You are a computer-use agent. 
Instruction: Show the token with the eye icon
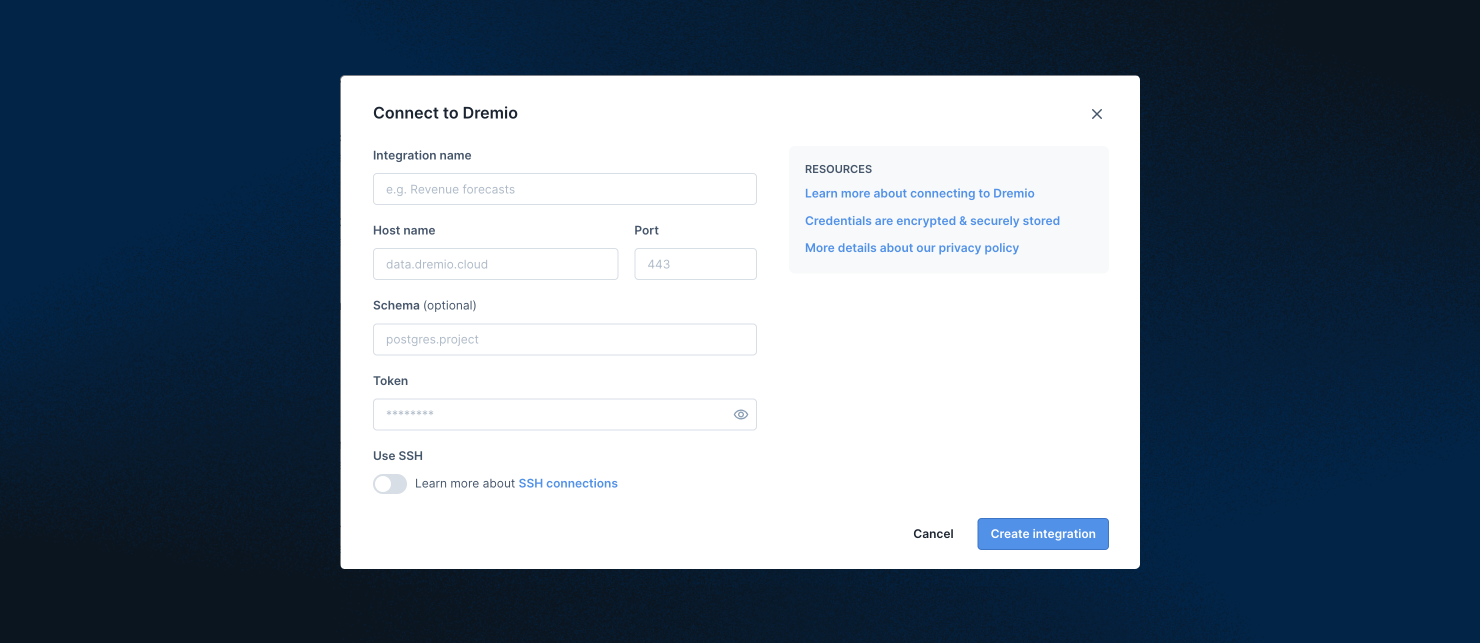pyautogui.click(x=741, y=414)
